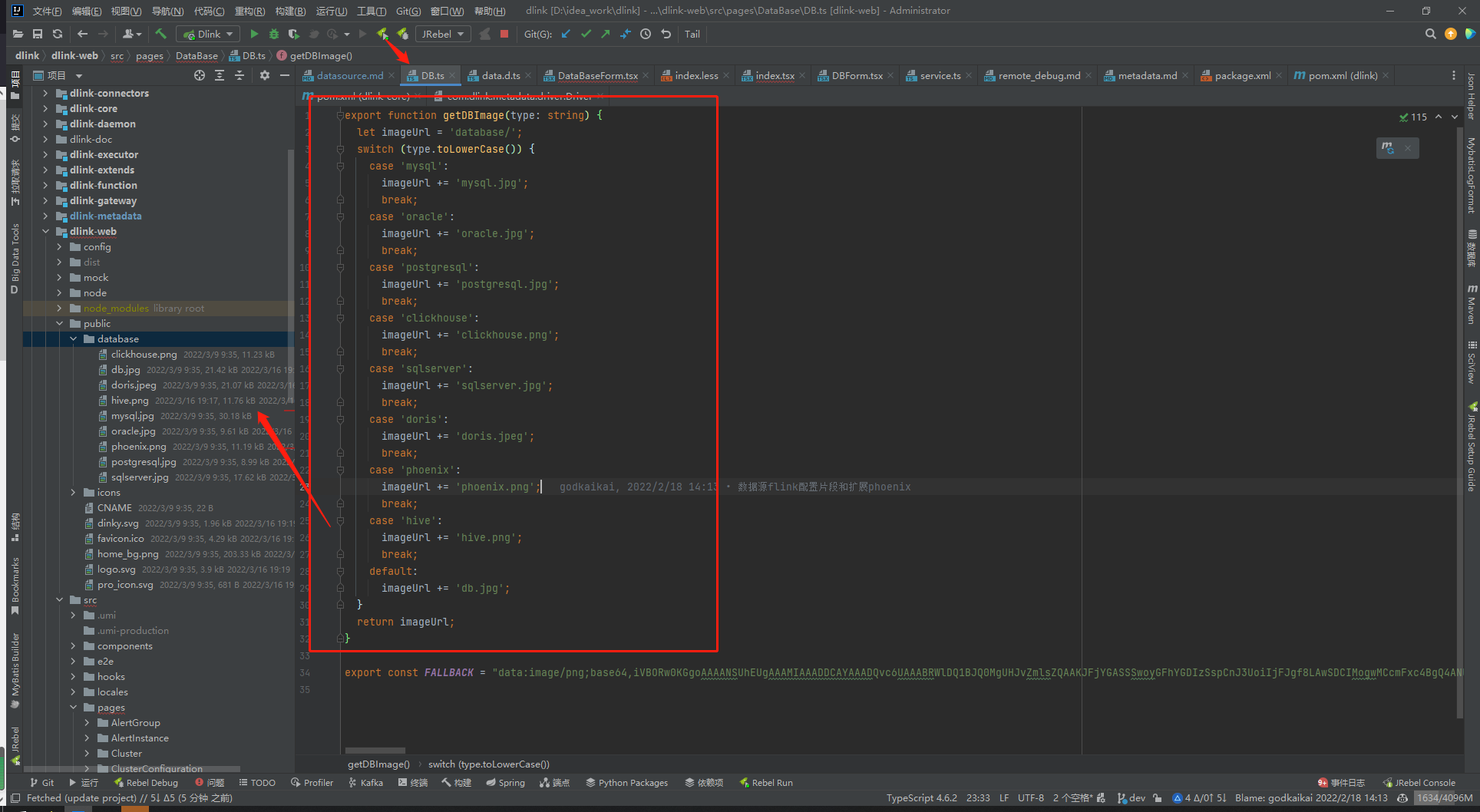Click Collapse All in project panel
The image size is (1480, 812).
[x=240, y=75]
